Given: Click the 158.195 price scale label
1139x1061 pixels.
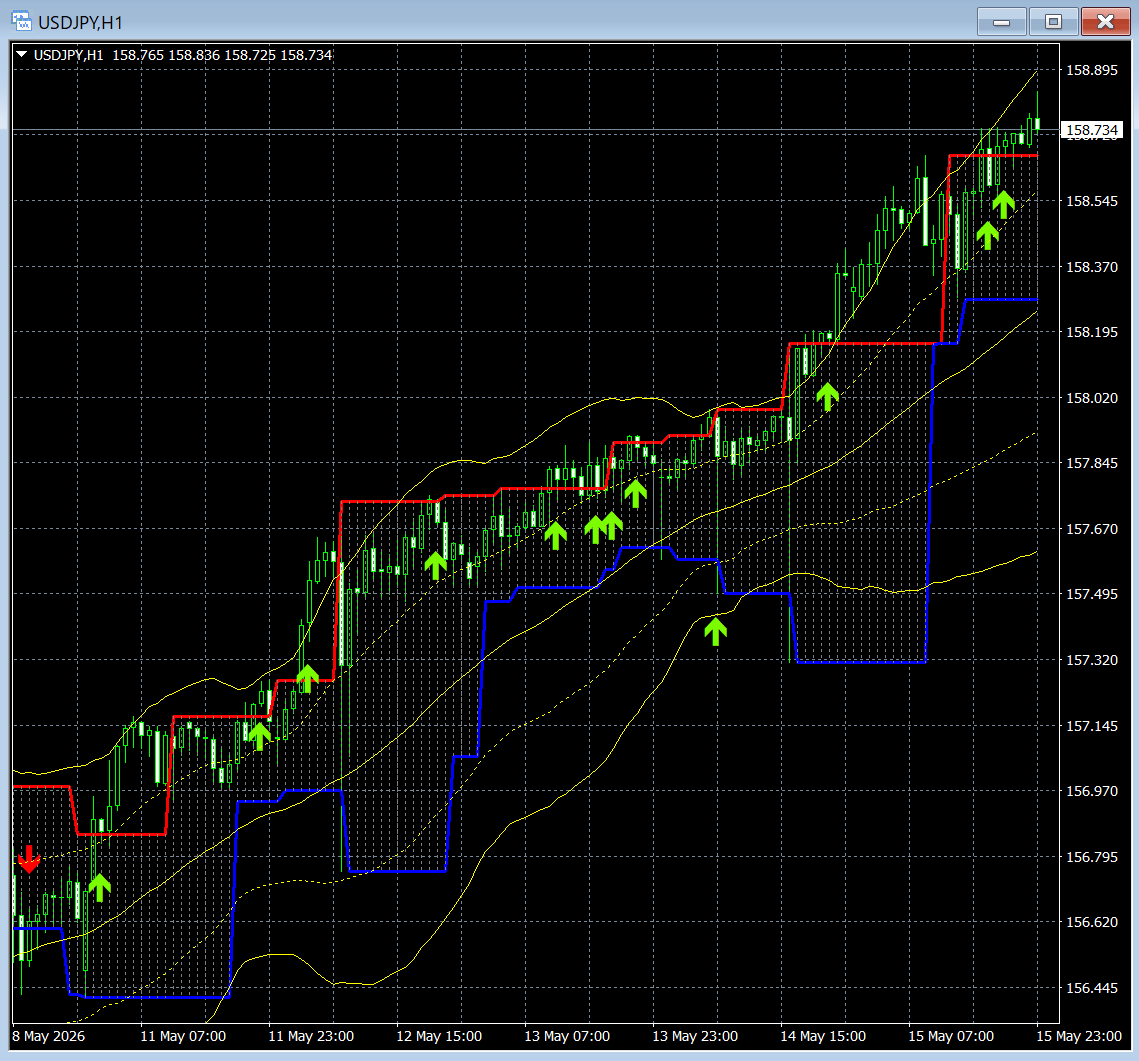Looking at the screenshot, I should tap(1092, 332).
